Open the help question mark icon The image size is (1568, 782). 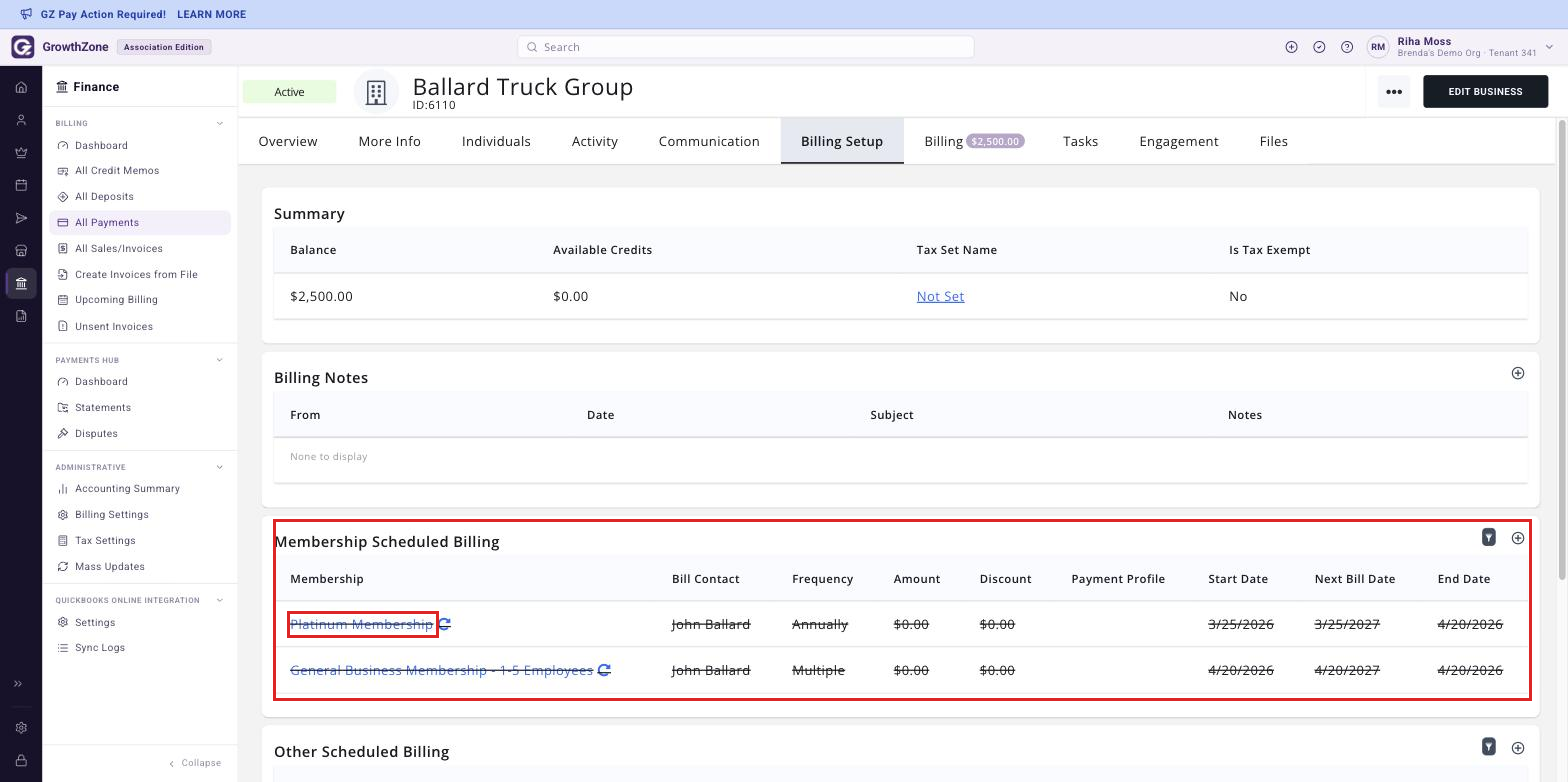pos(1347,47)
